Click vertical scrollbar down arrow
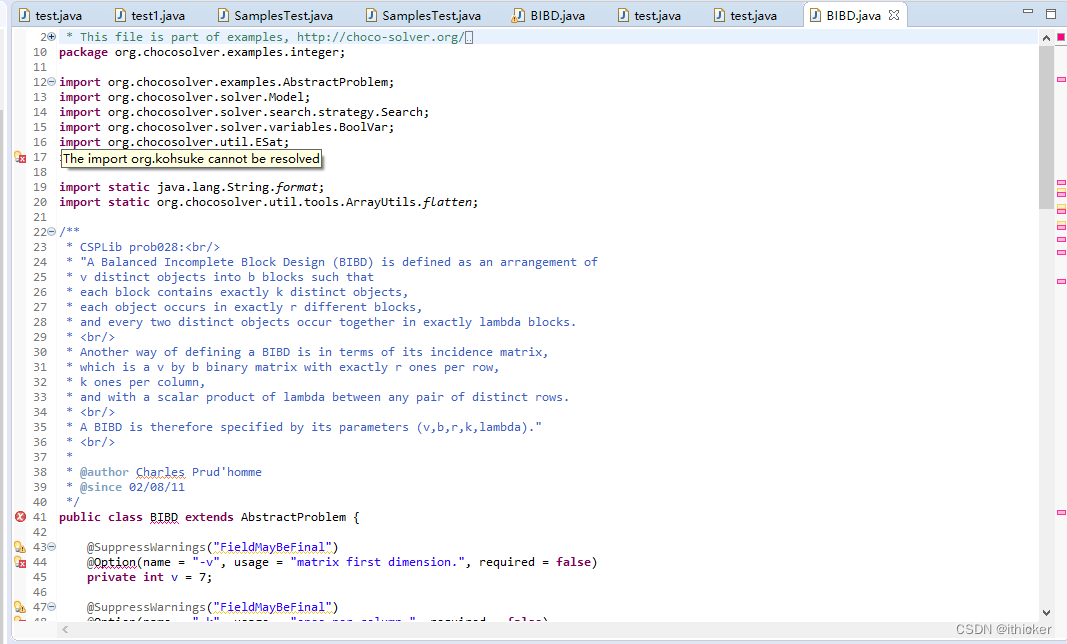This screenshot has width=1067, height=644. 1046,613
